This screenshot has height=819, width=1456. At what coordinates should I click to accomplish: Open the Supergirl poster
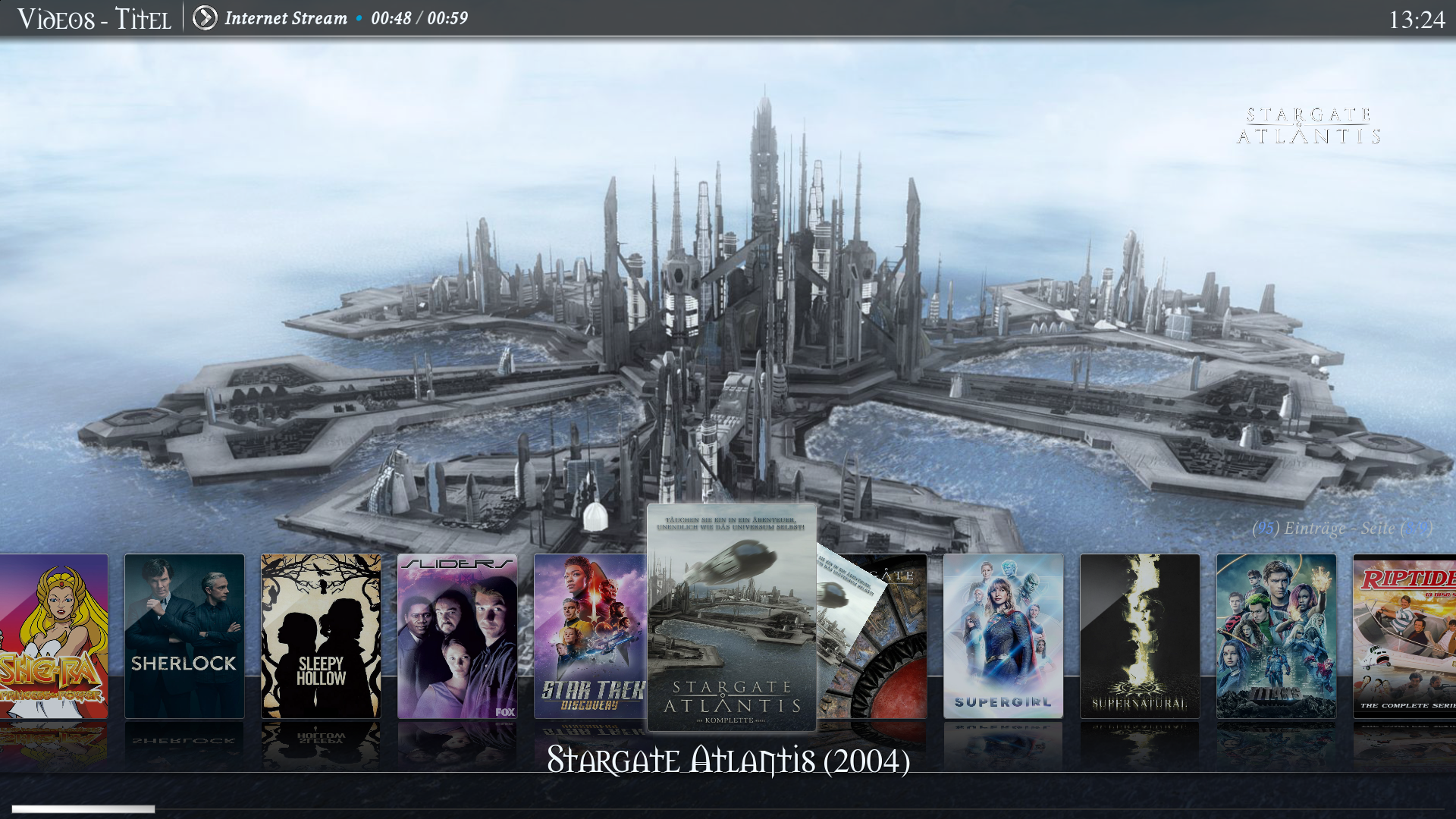pyautogui.click(x=1003, y=636)
